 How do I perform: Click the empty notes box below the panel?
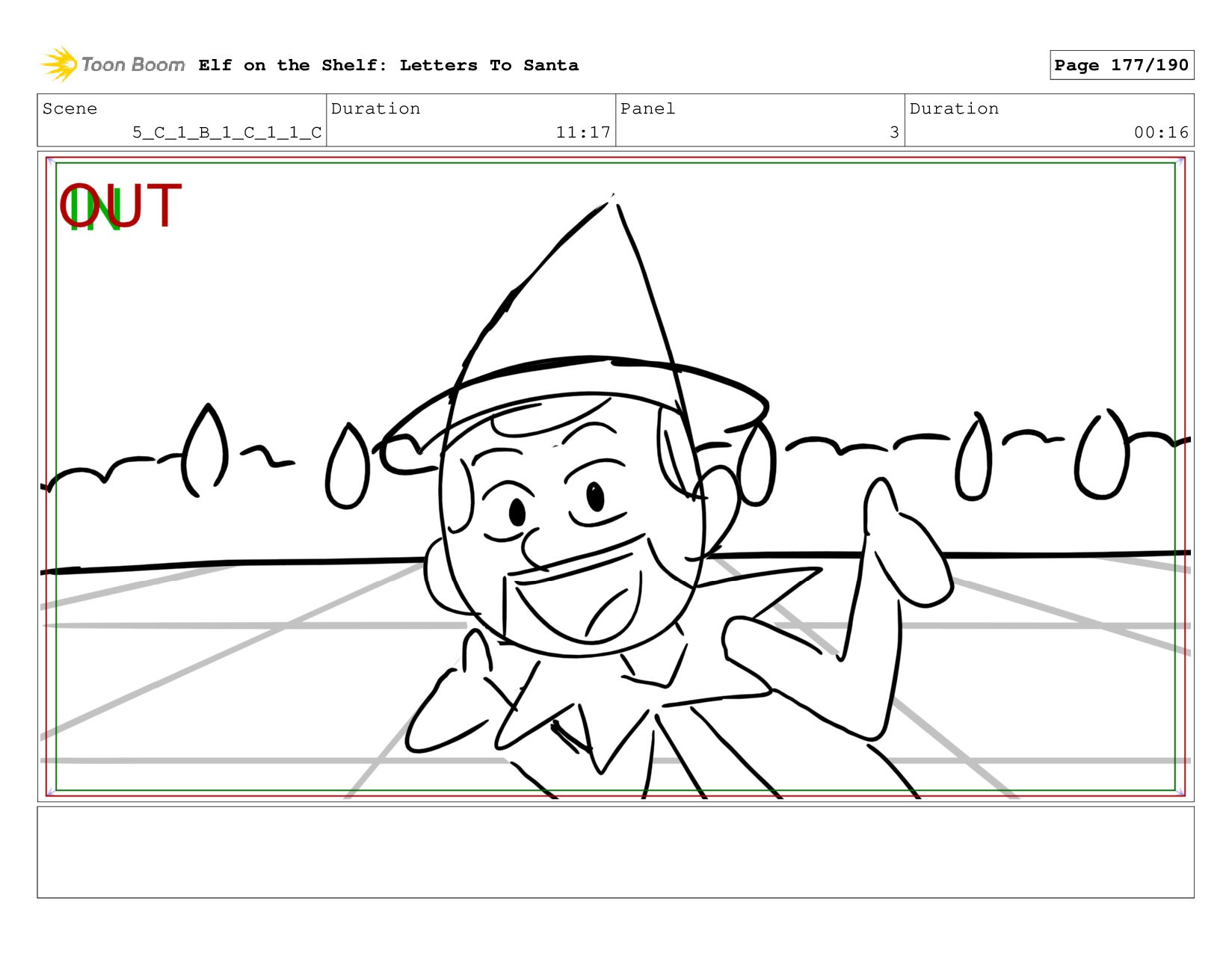click(615, 852)
